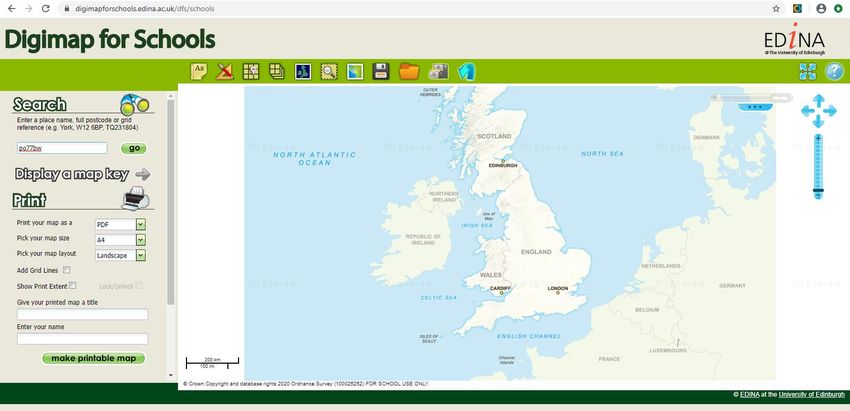This screenshot has height=411, width=850.
Task: Go back using browser back arrow
Action: coord(11,9)
